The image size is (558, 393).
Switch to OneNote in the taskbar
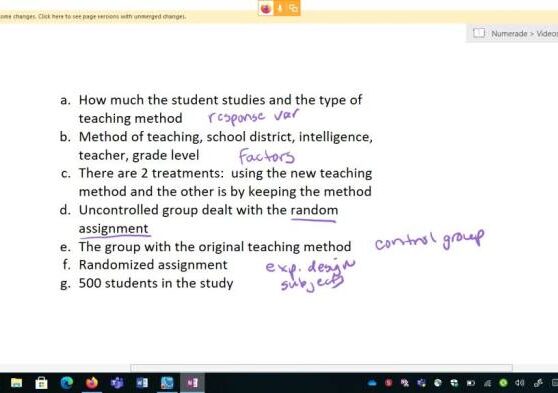pyautogui.click(x=192, y=383)
